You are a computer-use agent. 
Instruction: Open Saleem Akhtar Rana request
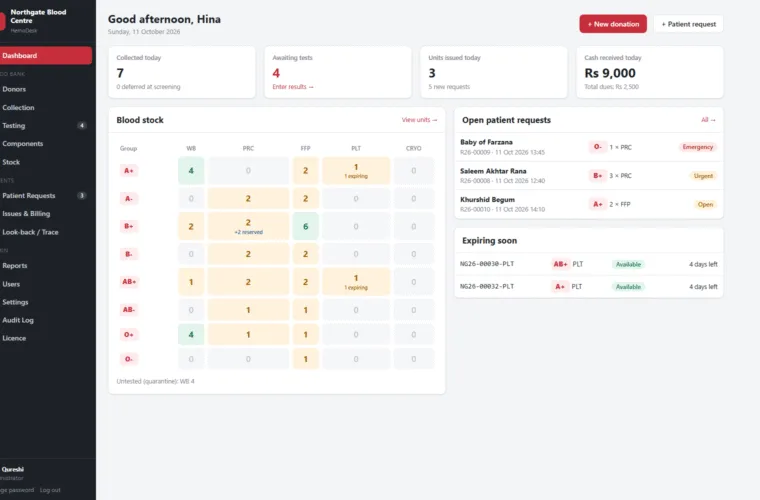click(x=588, y=175)
